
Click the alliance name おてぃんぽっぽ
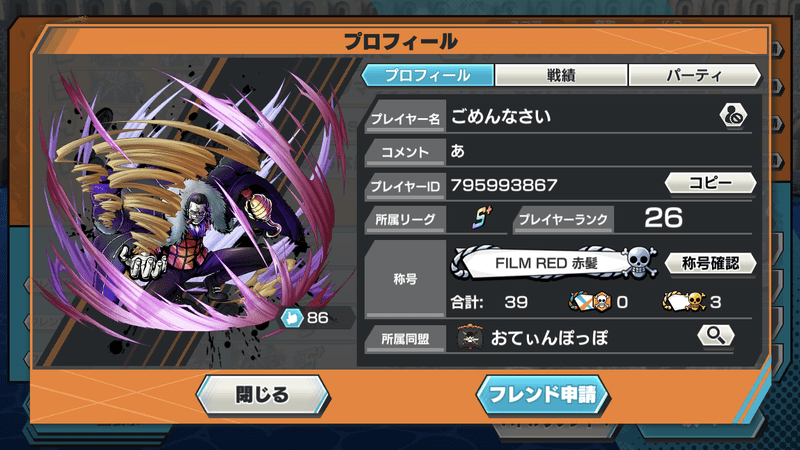coord(549,338)
